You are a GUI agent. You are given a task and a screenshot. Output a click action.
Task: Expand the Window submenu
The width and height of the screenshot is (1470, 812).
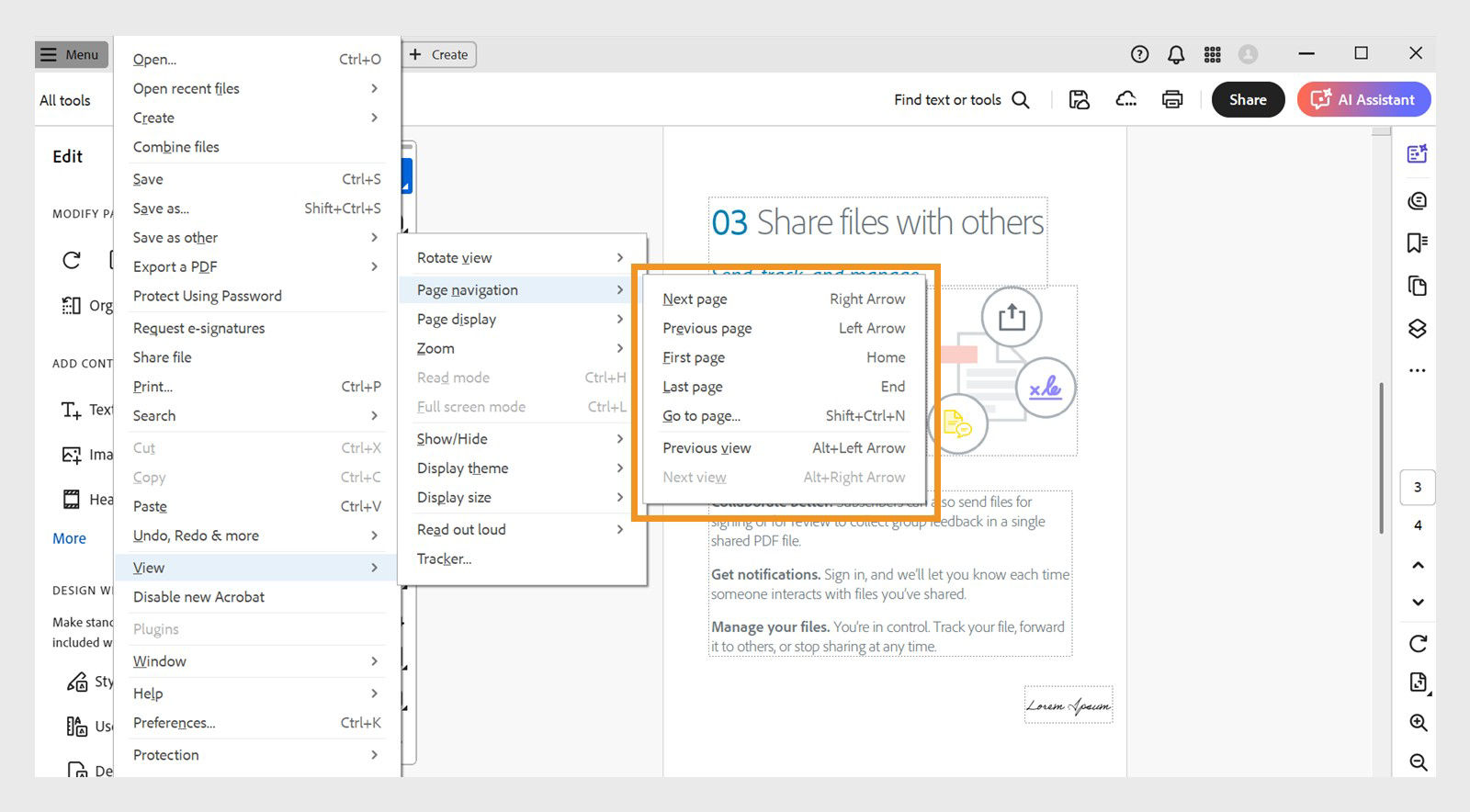[x=256, y=661]
